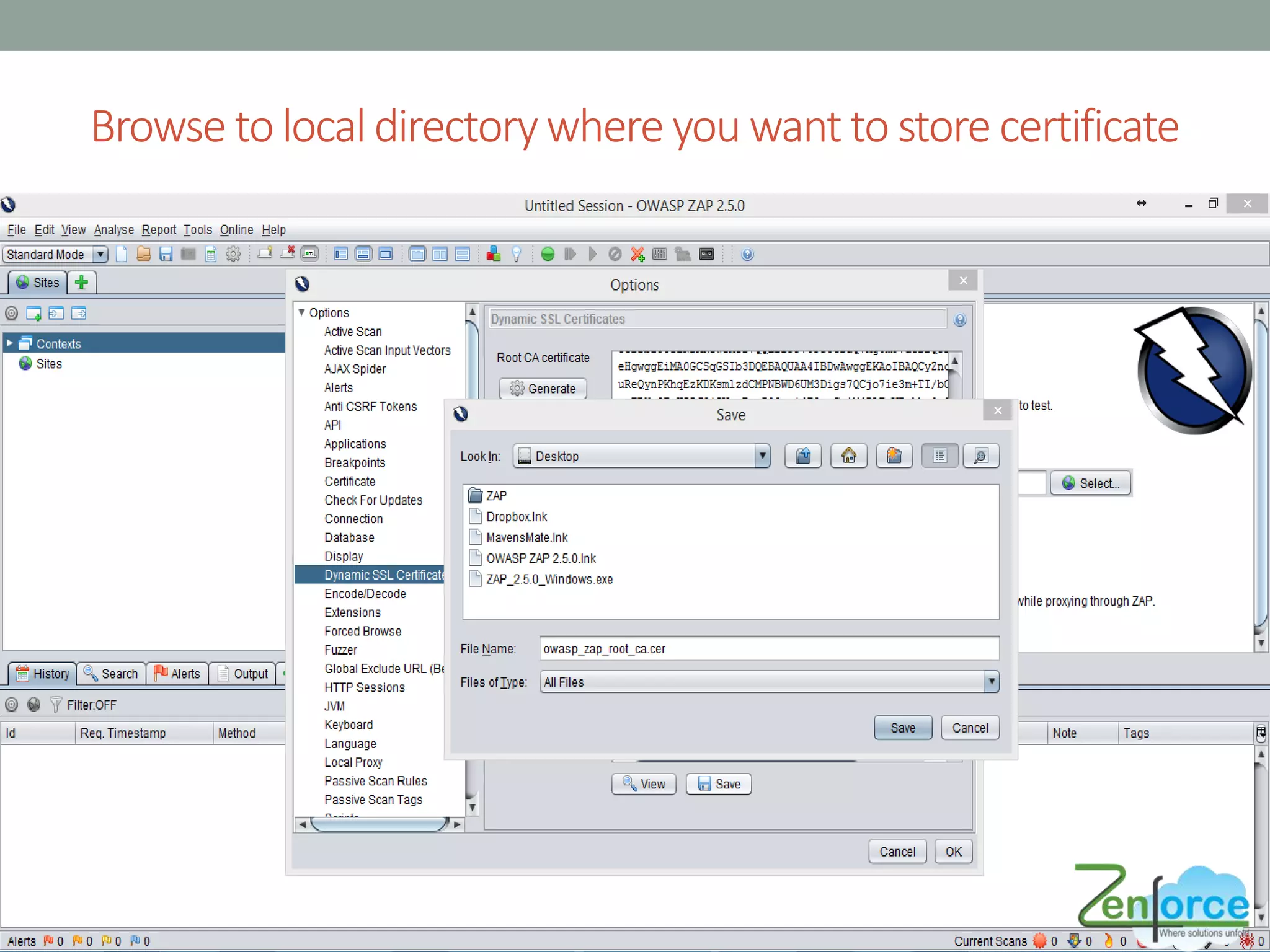
Task: Click the blue help icon in the toolbar
Action: pos(747,255)
